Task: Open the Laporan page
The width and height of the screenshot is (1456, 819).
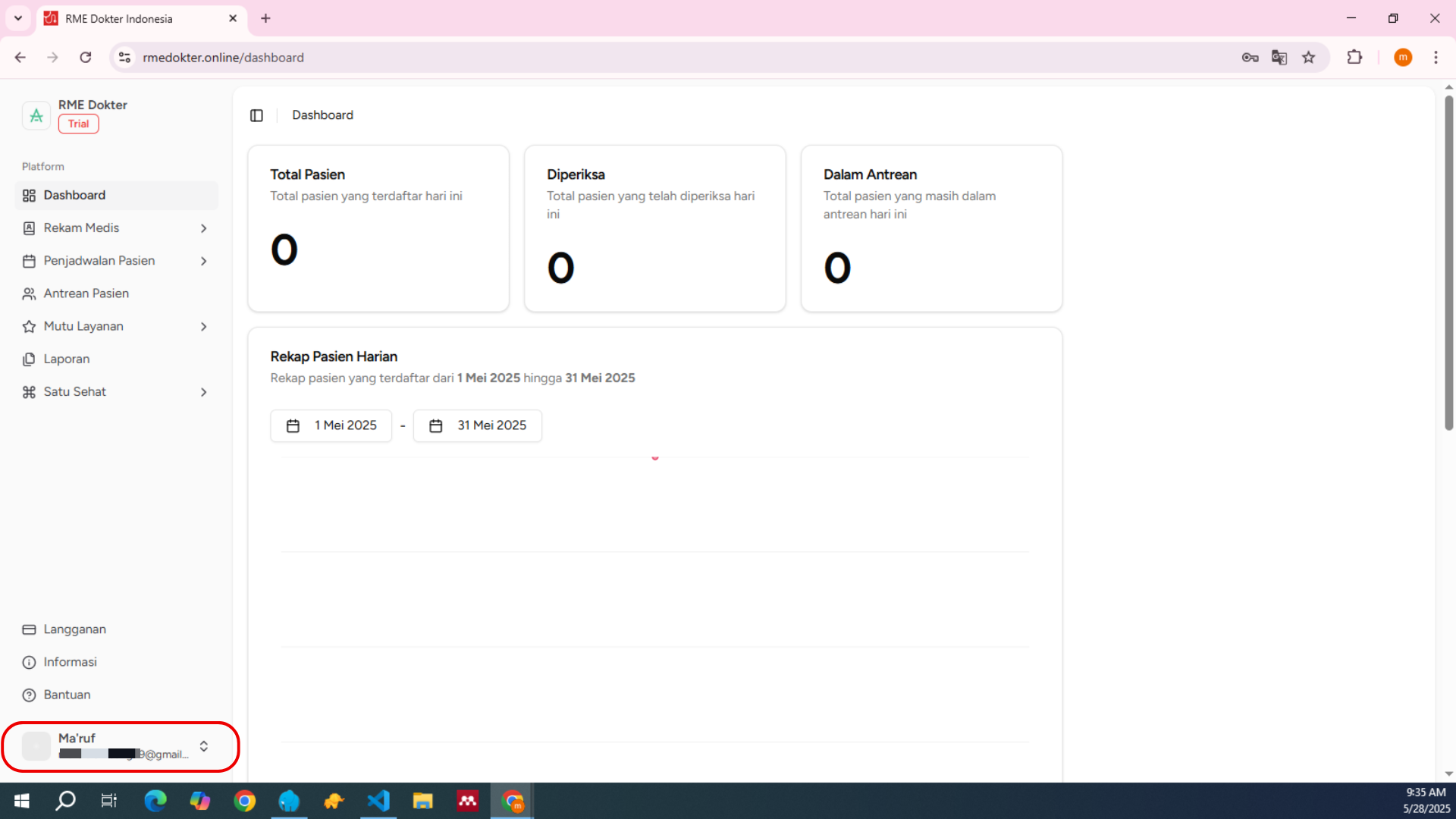Action: point(66,359)
